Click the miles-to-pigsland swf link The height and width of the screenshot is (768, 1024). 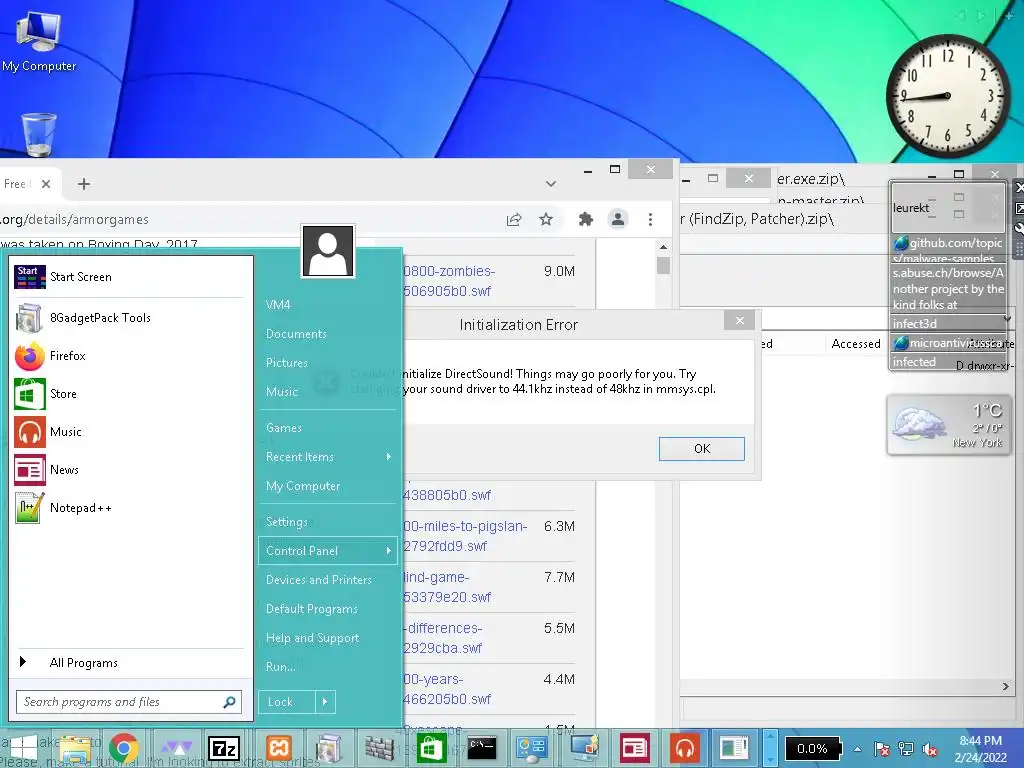pos(465,536)
